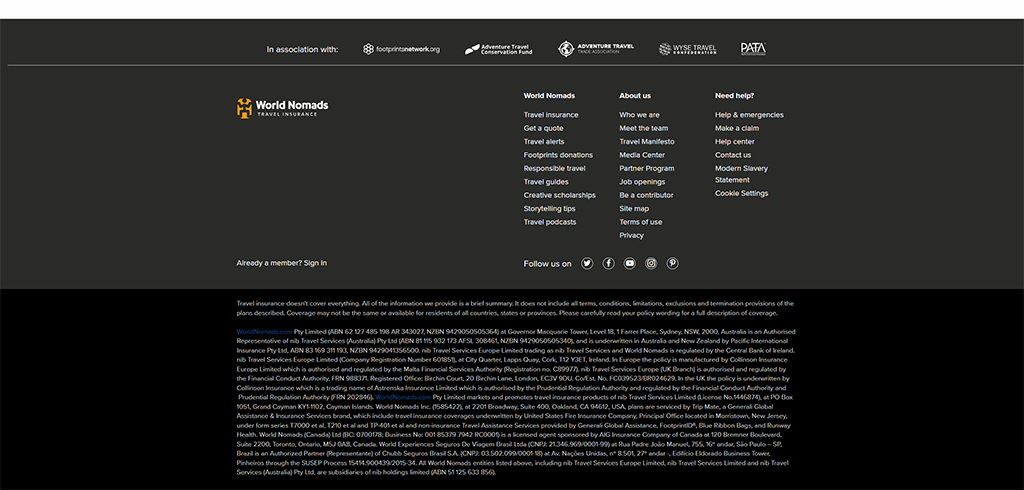This screenshot has width=1024, height=490.
Task: Open the PATA partner logo
Action: point(753,49)
